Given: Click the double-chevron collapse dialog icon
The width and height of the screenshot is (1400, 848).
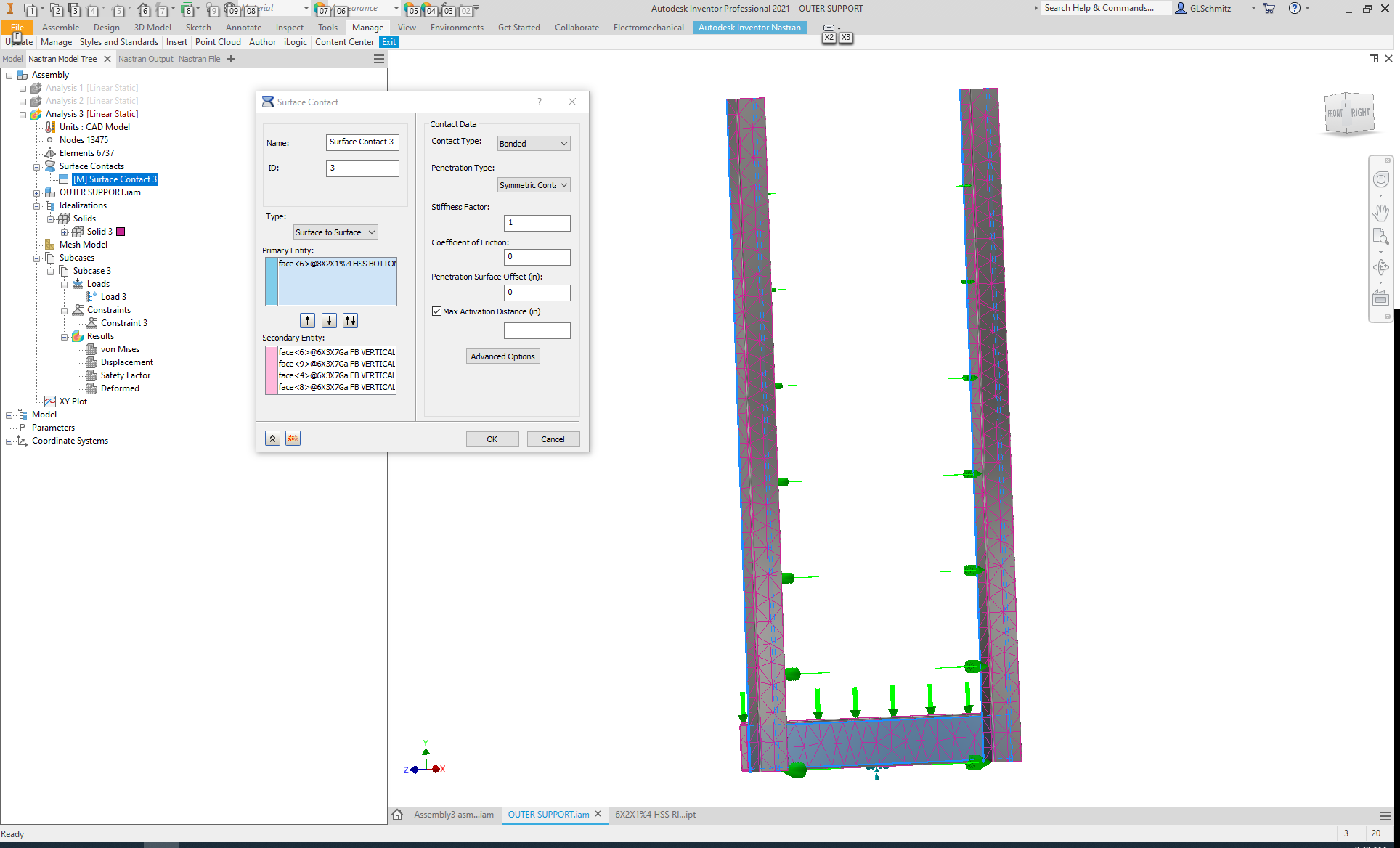Looking at the screenshot, I should (x=272, y=439).
